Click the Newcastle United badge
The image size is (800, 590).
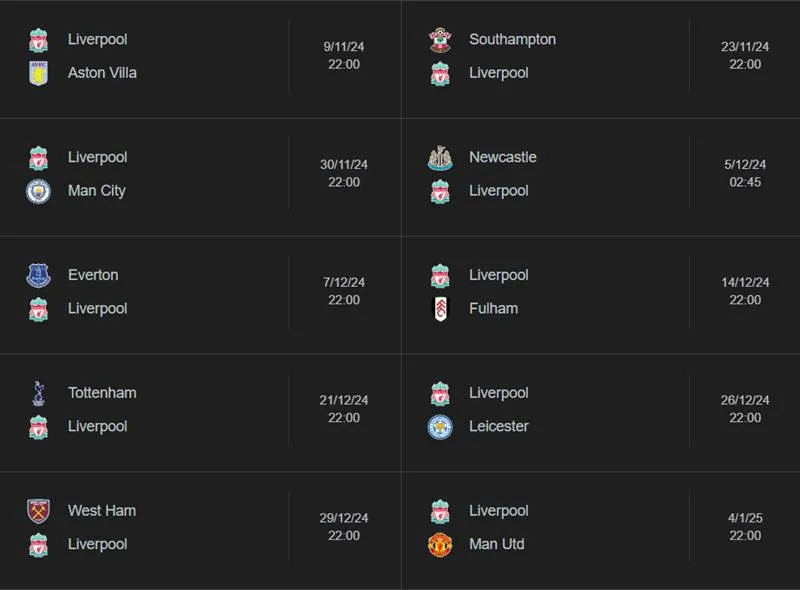tap(438, 157)
